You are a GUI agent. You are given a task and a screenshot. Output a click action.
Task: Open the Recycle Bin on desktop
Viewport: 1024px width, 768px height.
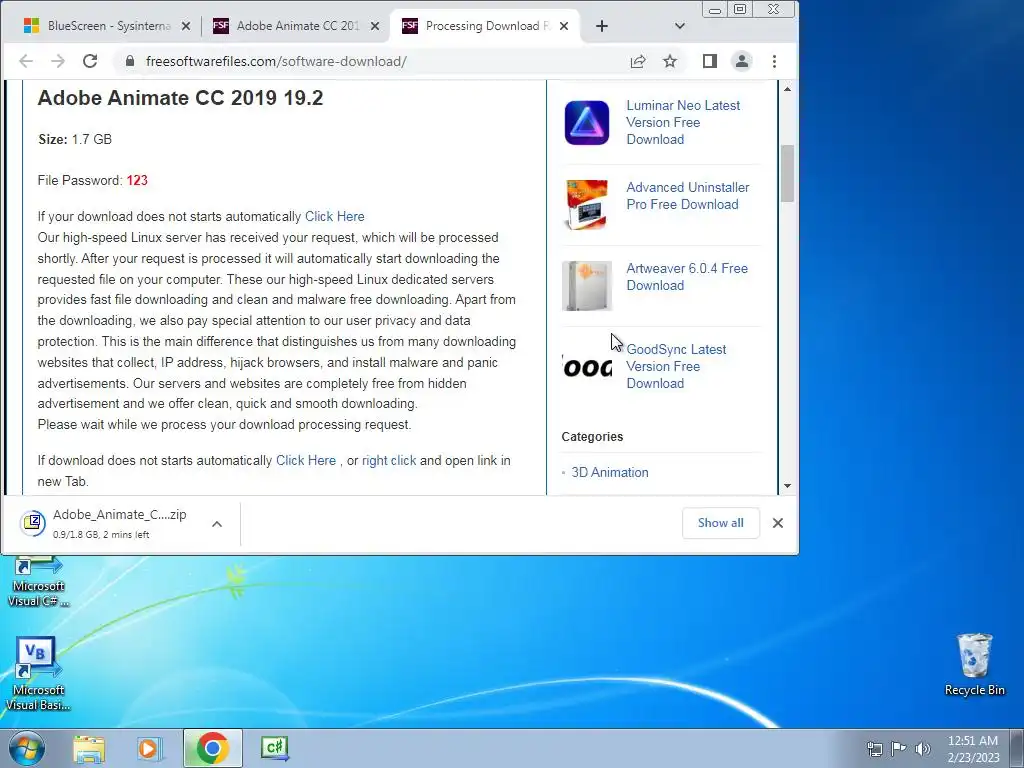pos(974,665)
